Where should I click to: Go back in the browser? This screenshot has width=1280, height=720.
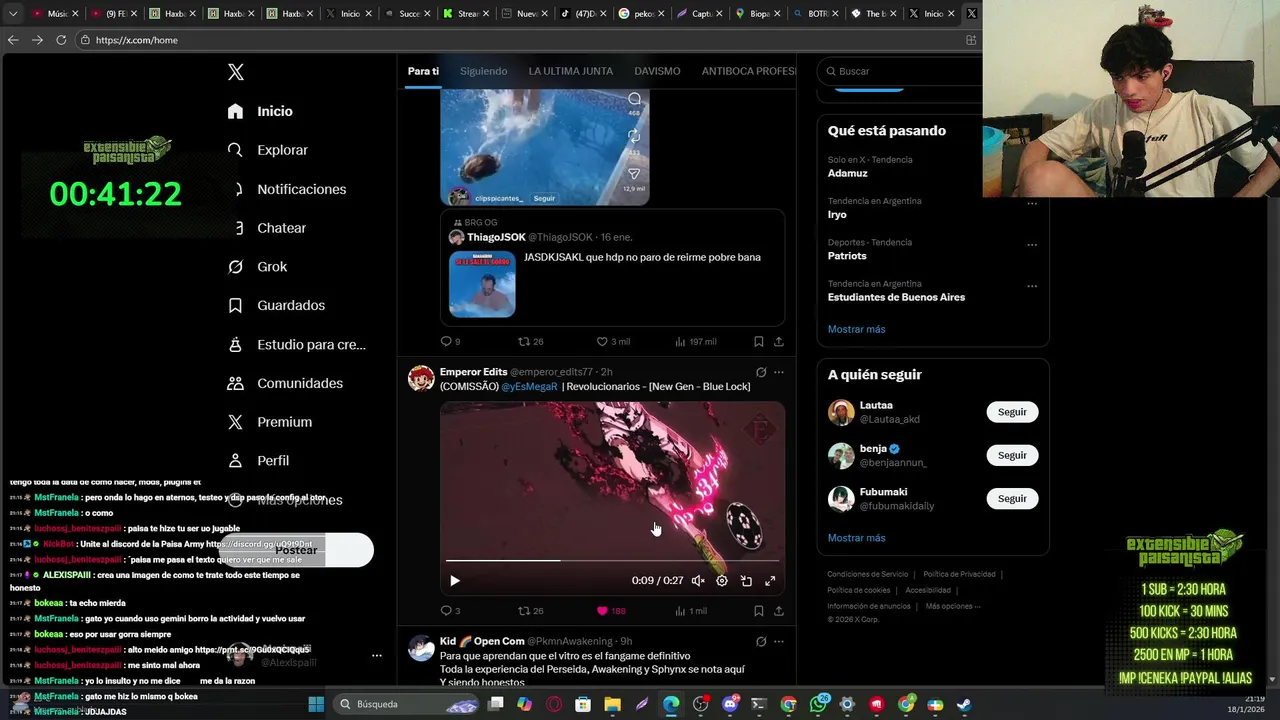tap(13, 40)
